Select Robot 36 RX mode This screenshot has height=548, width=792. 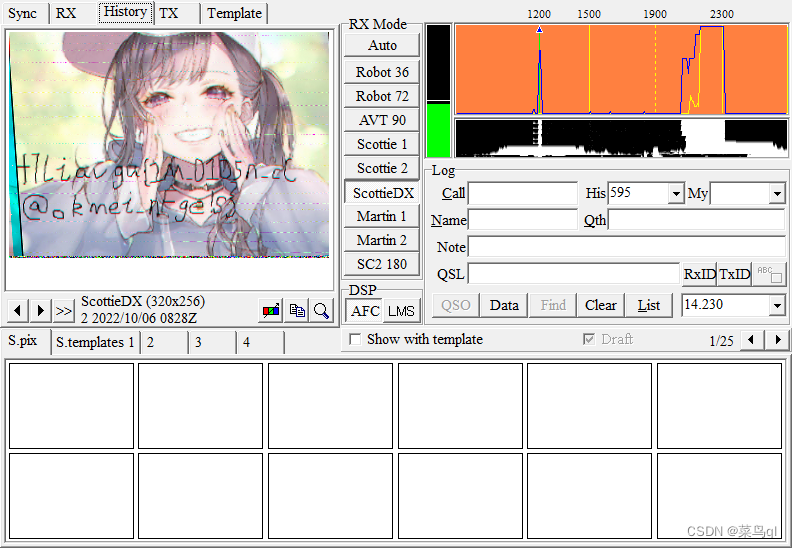pos(382,72)
